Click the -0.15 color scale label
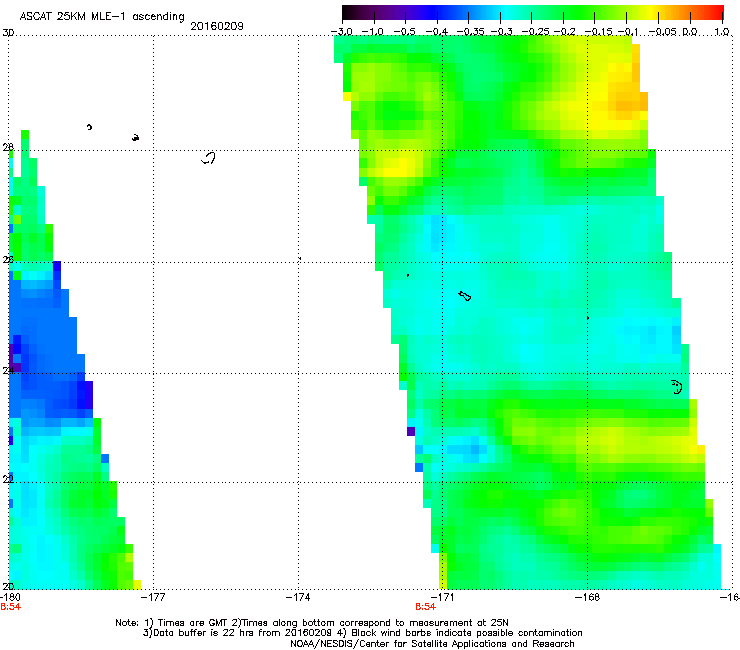 (598, 32)
